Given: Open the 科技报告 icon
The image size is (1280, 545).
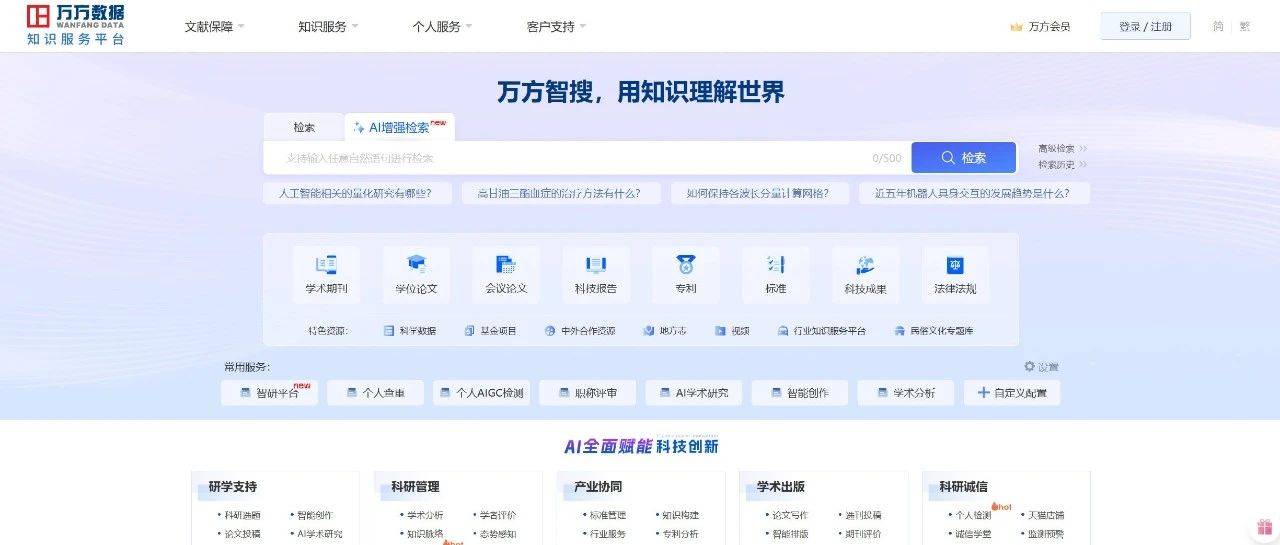Looking at the screenshot, I should point(596,265).
